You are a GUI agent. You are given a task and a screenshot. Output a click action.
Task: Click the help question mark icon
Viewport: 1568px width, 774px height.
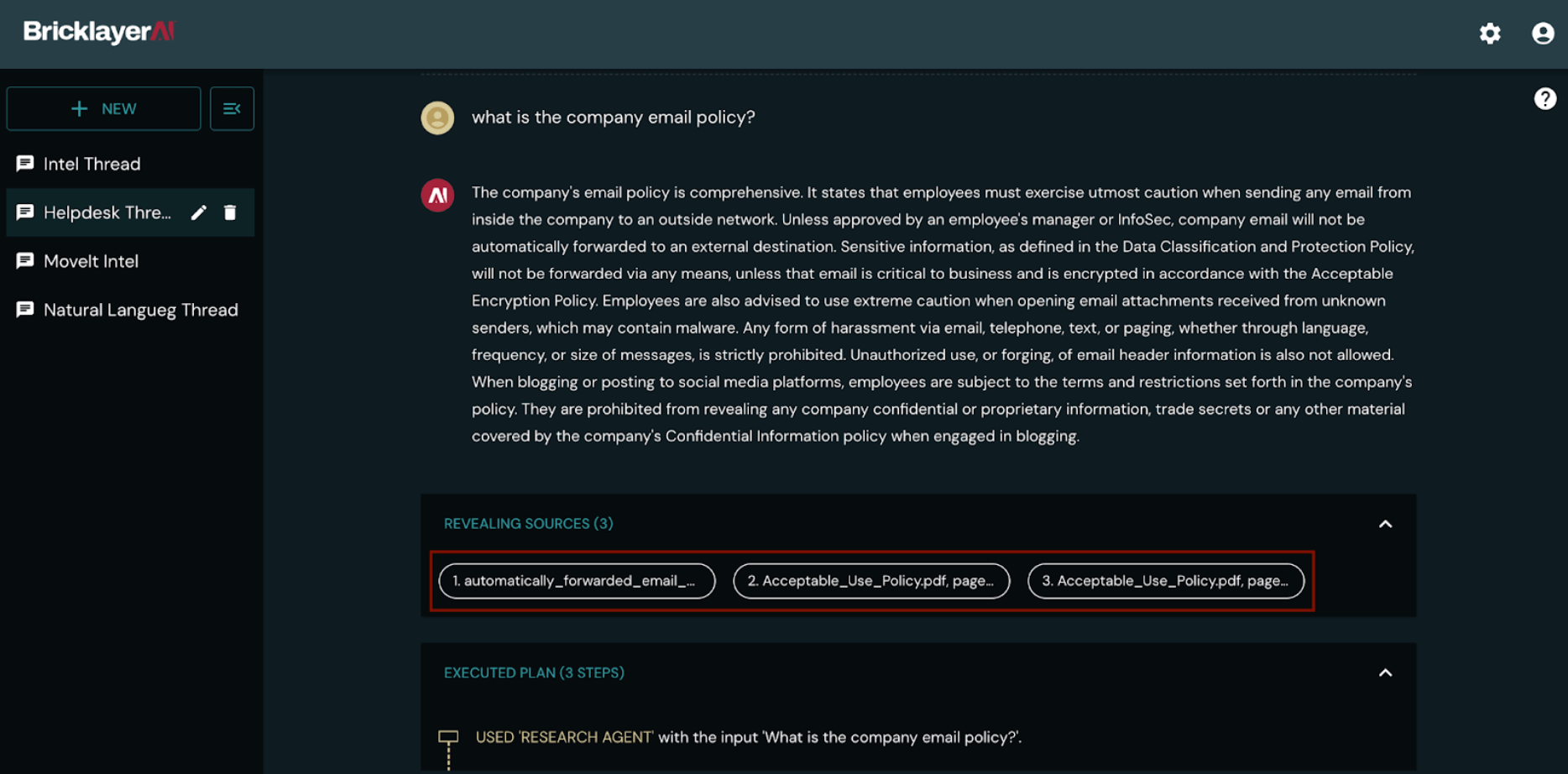[x=1544, y=99]
